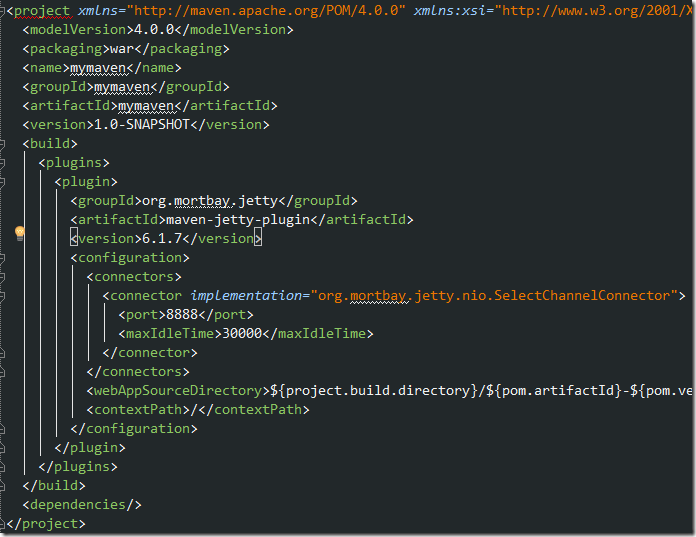Collapse the opening plugin tag fold marker
This screenshot has height=537, width=696.
2,182
